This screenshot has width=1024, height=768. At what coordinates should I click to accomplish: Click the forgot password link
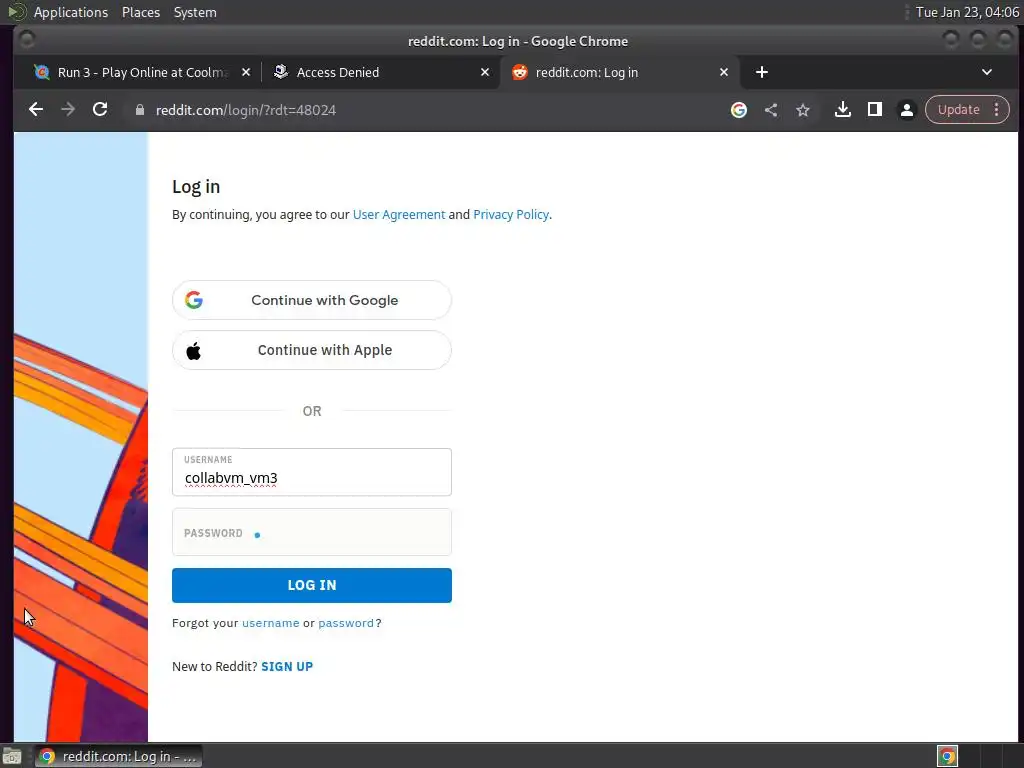pos(345,623)
